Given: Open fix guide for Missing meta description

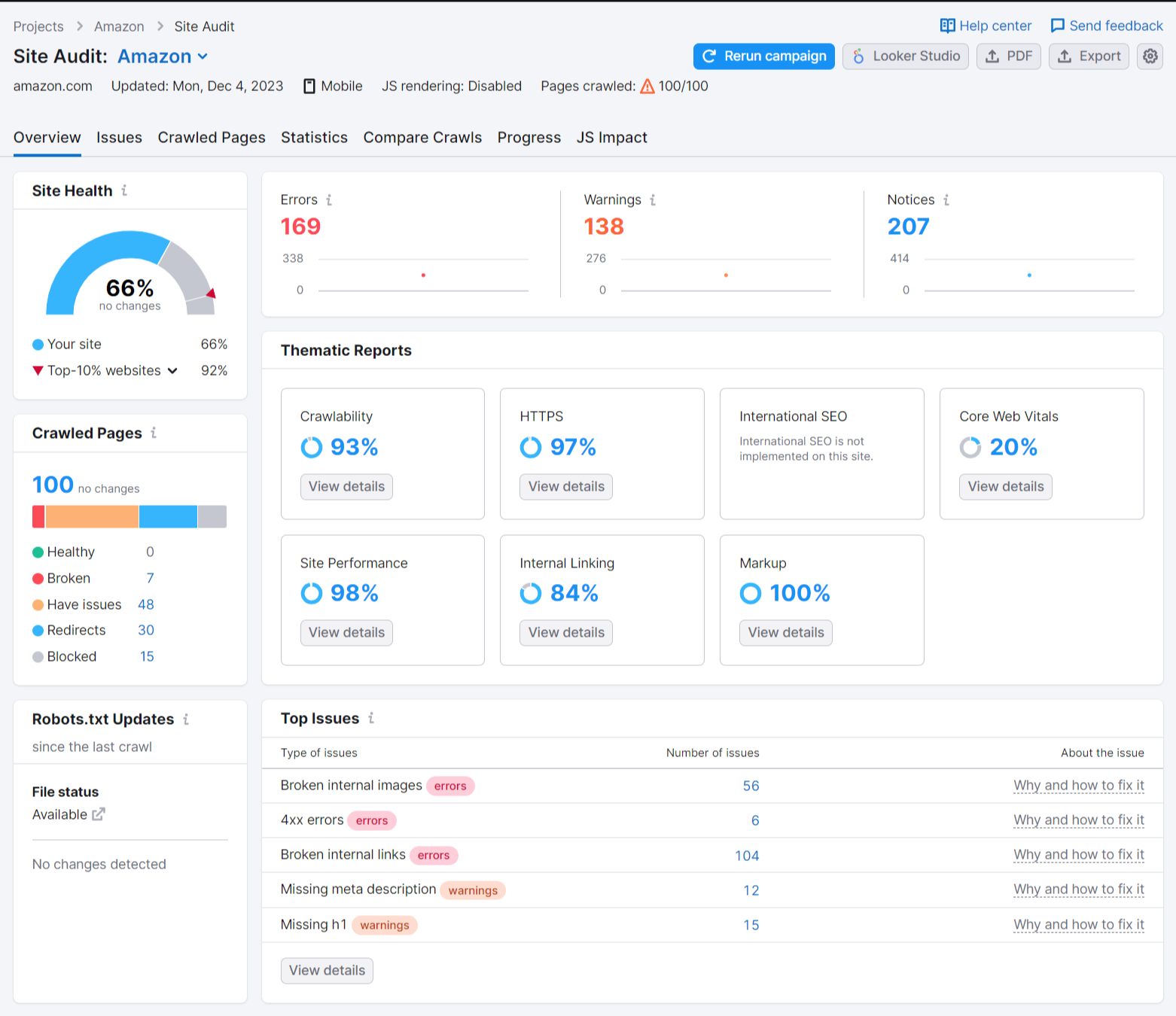Looking at the screenshot, I should pos(1079,890).
